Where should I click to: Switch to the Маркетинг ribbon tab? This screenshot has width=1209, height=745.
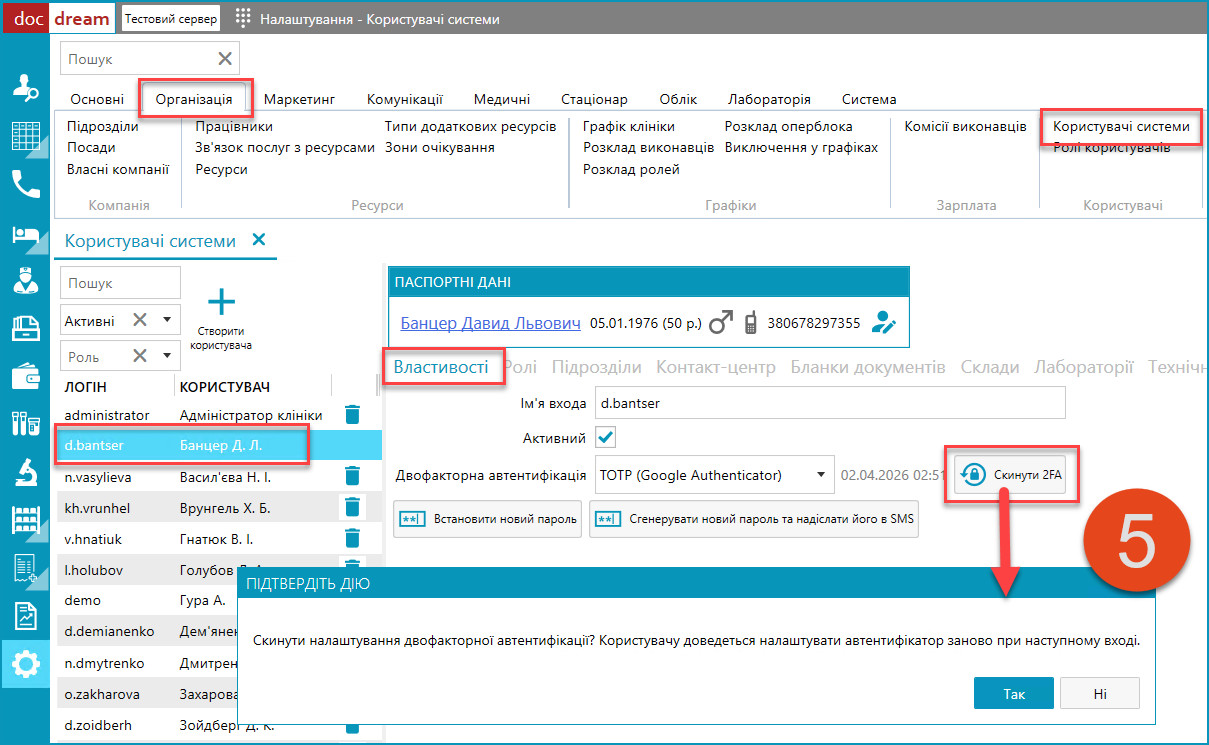(x=299, y=99)
